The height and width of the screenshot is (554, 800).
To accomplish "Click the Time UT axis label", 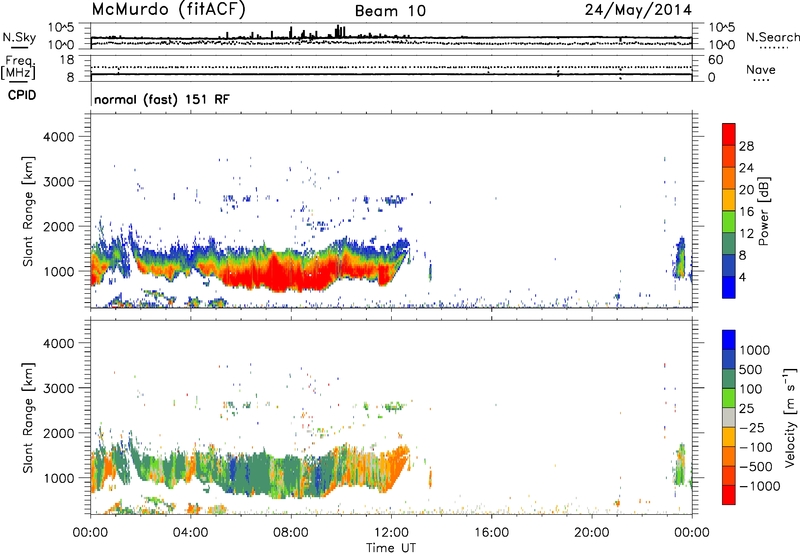I will tap(391, 548).
